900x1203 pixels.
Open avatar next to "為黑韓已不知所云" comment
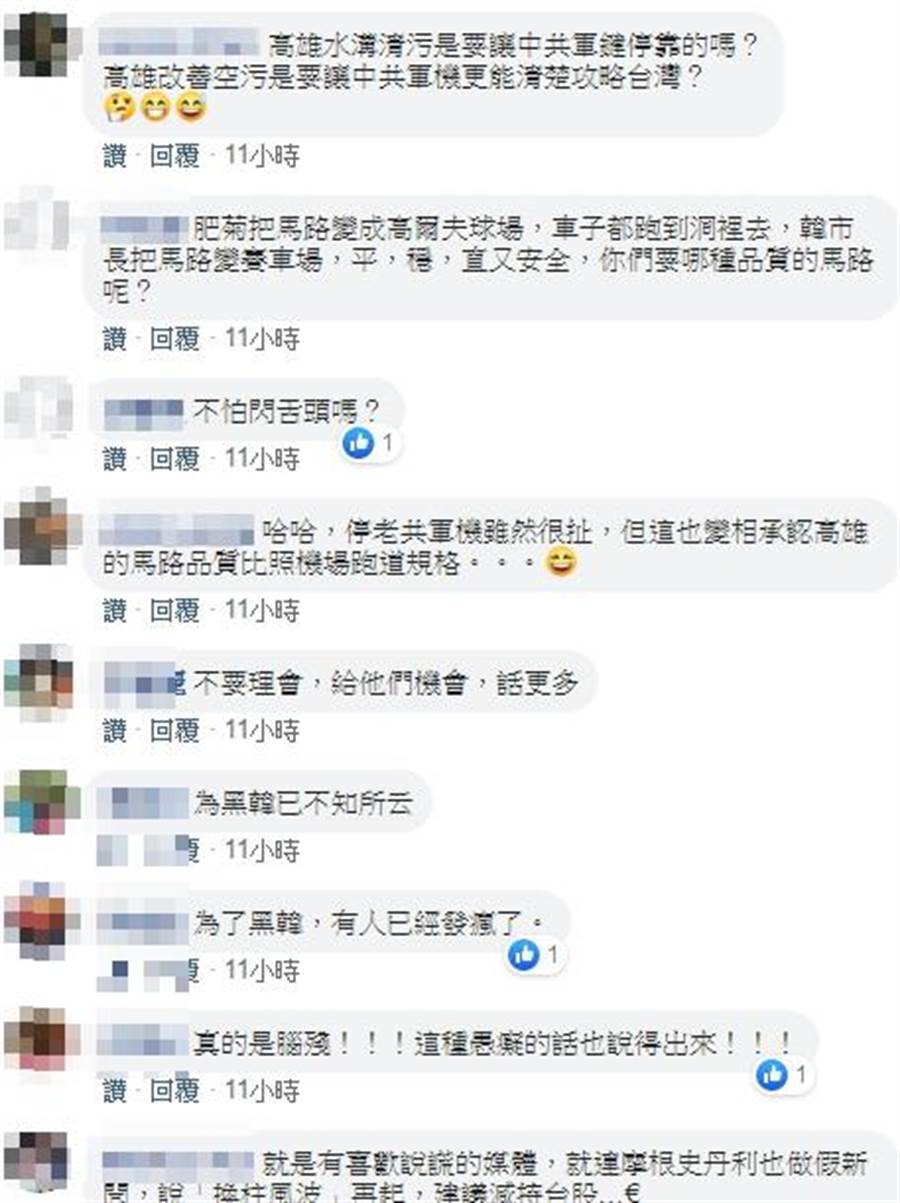tap(35, 801)
